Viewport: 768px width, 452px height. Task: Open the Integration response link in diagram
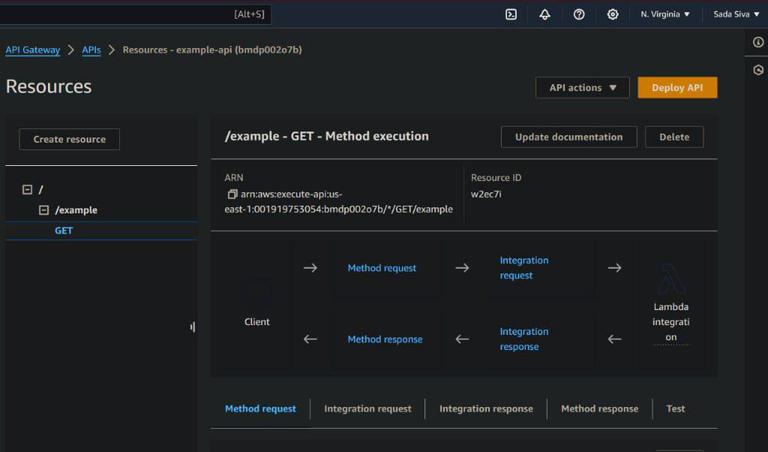point(524,339)
